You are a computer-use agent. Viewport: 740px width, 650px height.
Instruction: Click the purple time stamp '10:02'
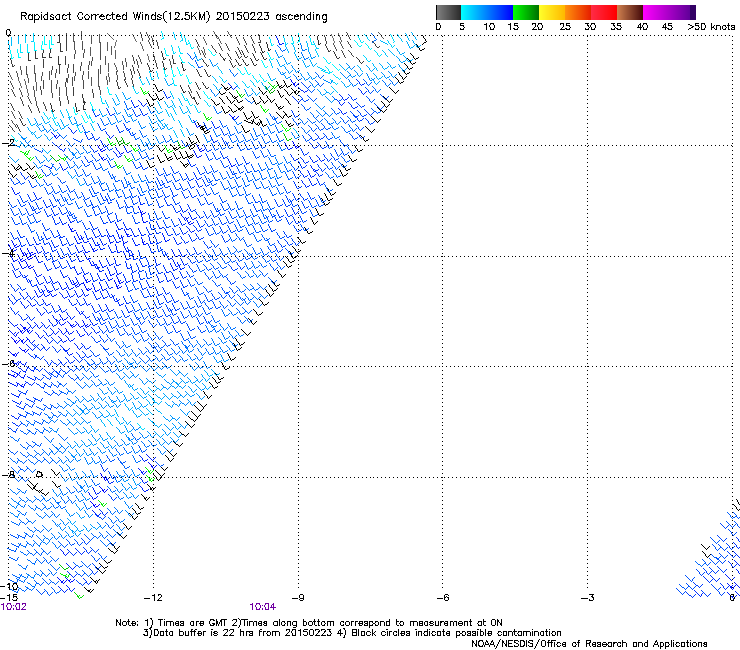(14, 607)
